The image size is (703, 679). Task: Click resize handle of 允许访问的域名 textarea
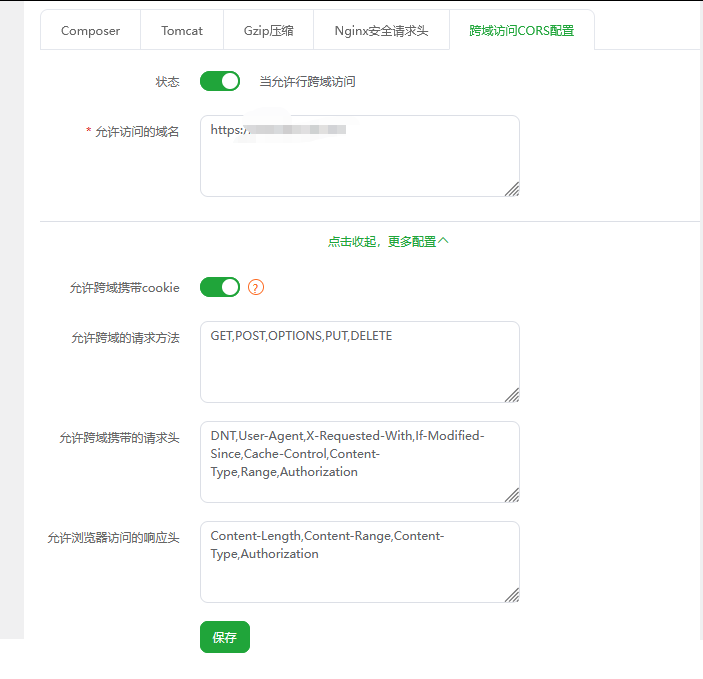(x=511, y=188)
